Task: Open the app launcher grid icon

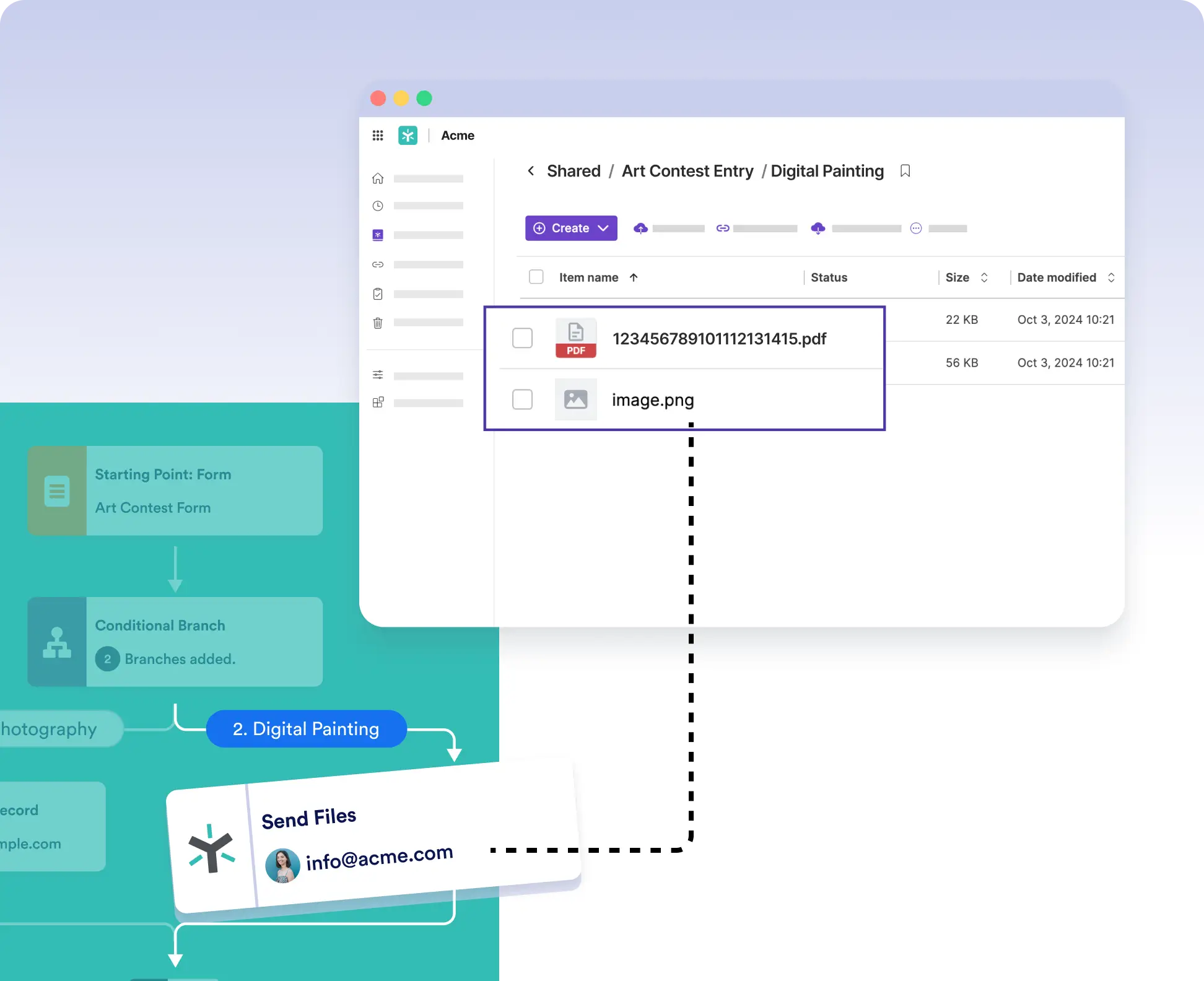Action: pos(378,136)
